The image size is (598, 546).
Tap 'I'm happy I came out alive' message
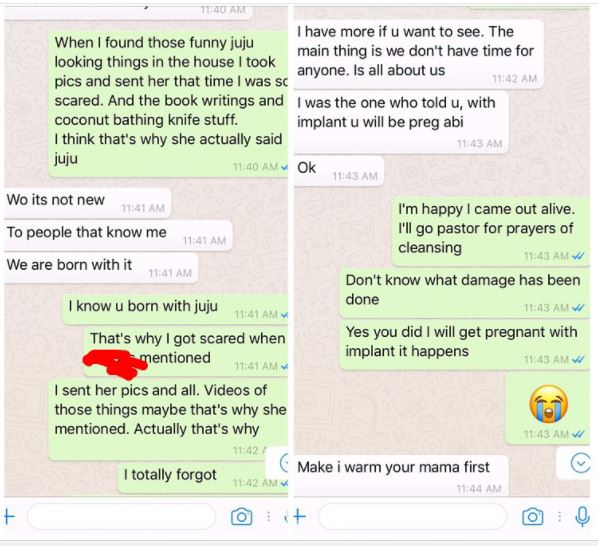(x=491, y=231)
